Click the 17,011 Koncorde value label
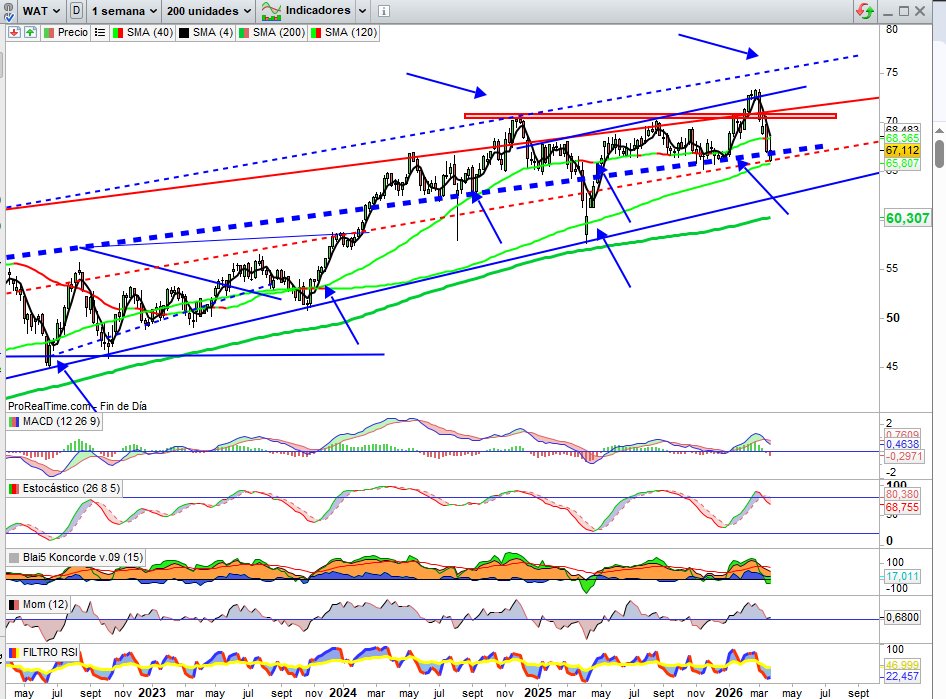The image size is (946, 699). tap(903, 577)
